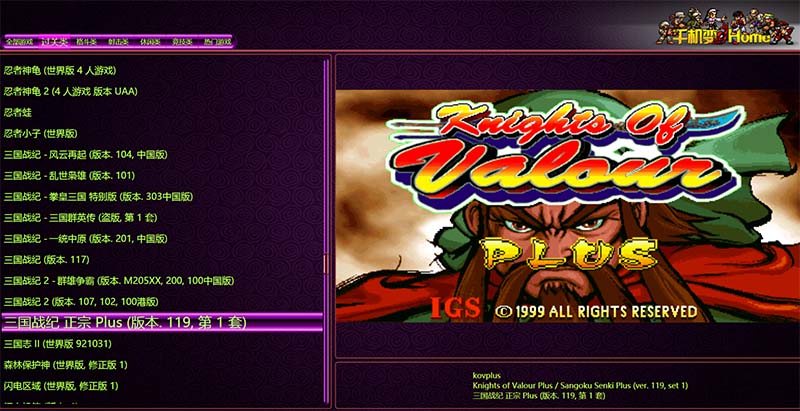Open the 格斗类 category tab

87,42
